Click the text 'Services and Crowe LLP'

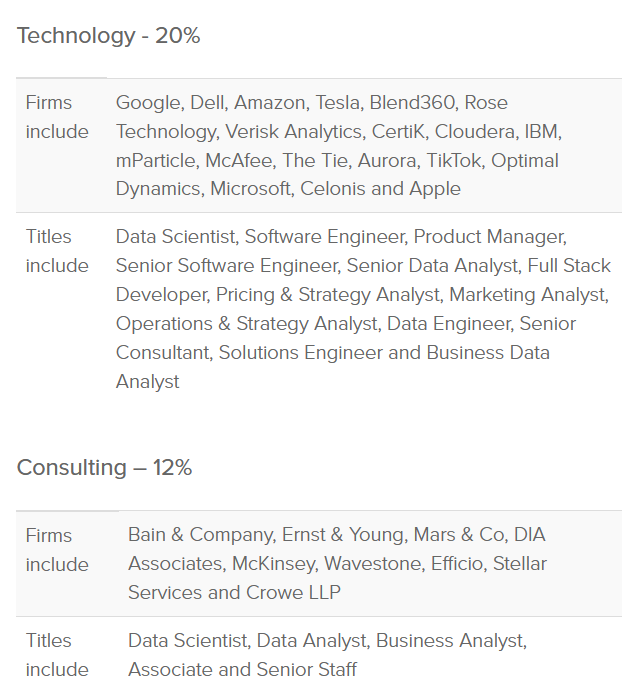(235, 593)
